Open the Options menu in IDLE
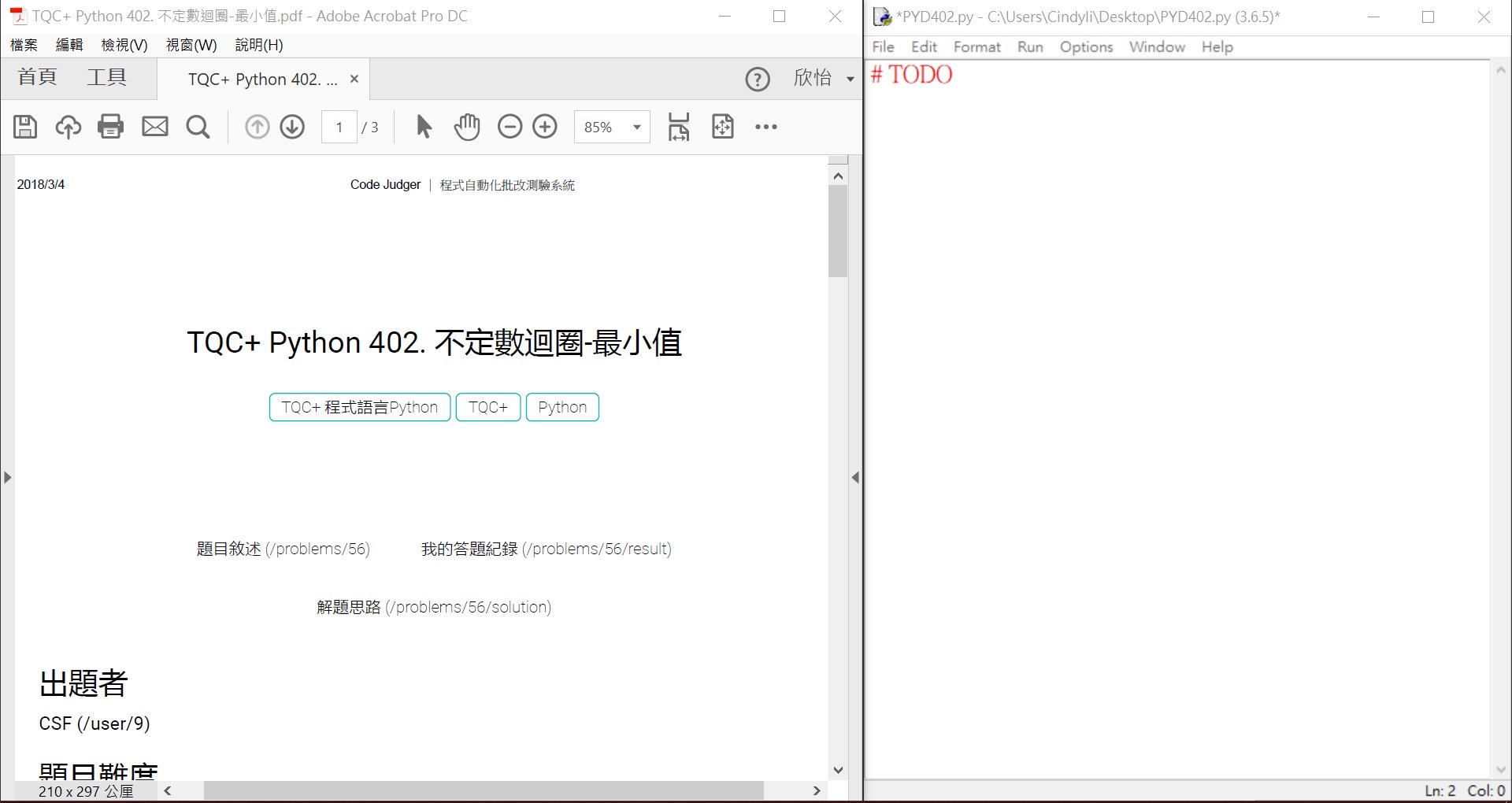Viewport: 1512px width, 803px height. (1086, 46)
